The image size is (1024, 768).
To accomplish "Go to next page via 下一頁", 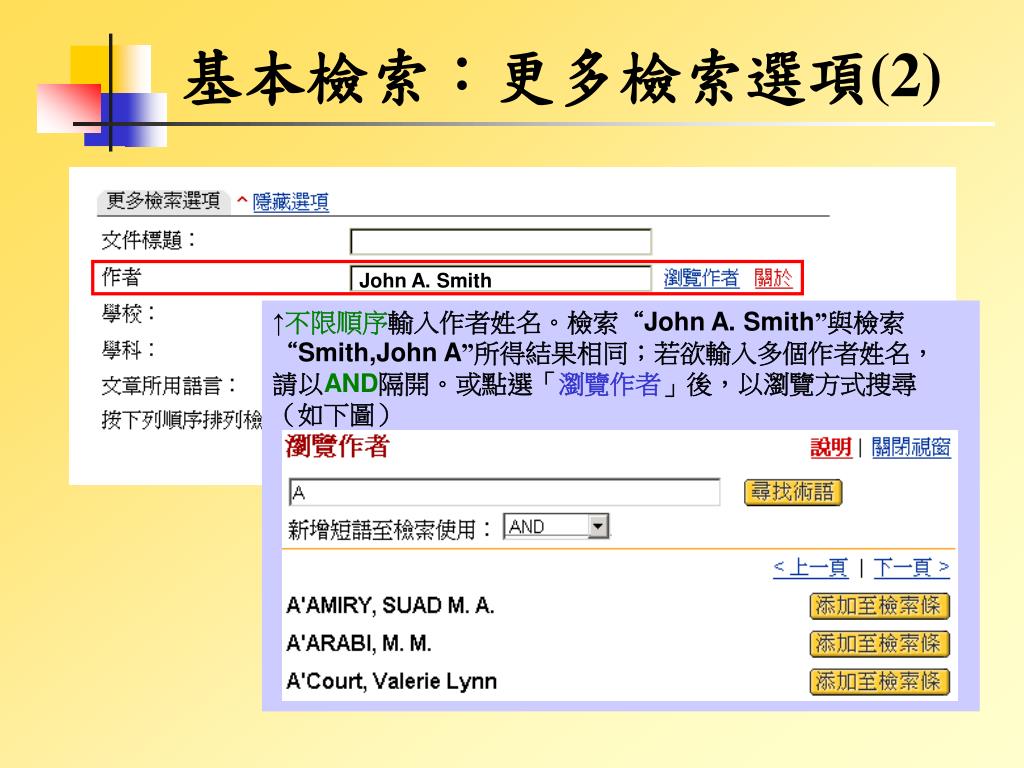I will click(911, 569).
